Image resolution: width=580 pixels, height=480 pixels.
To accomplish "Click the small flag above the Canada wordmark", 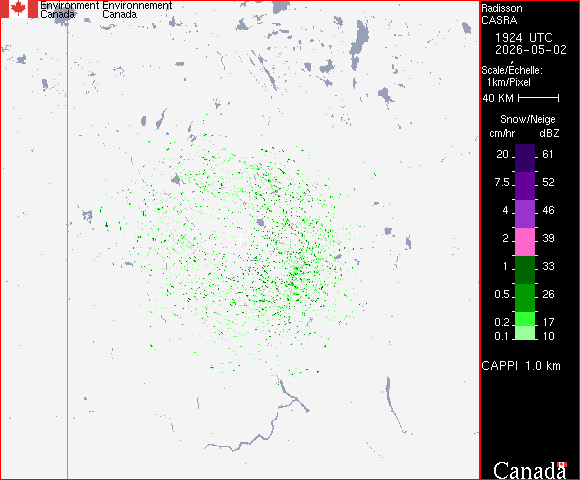I will pos(562,464).
